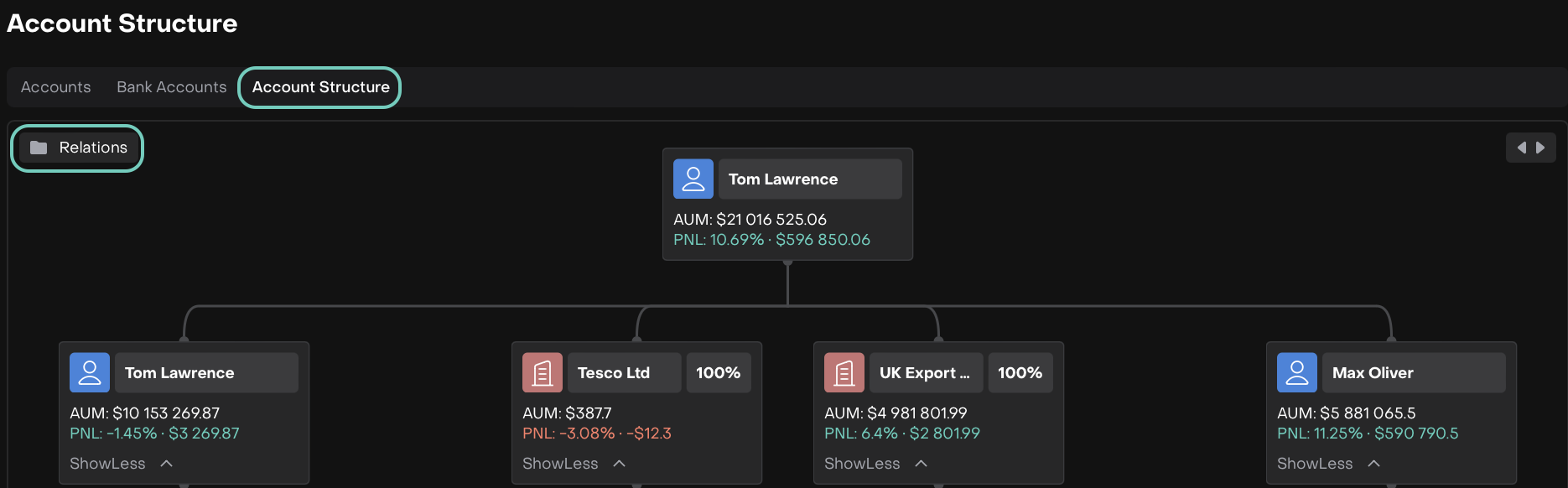This screenshot has width=1568, height=488.
Task: Open the Bank Accounts tab
Action: 172,87
